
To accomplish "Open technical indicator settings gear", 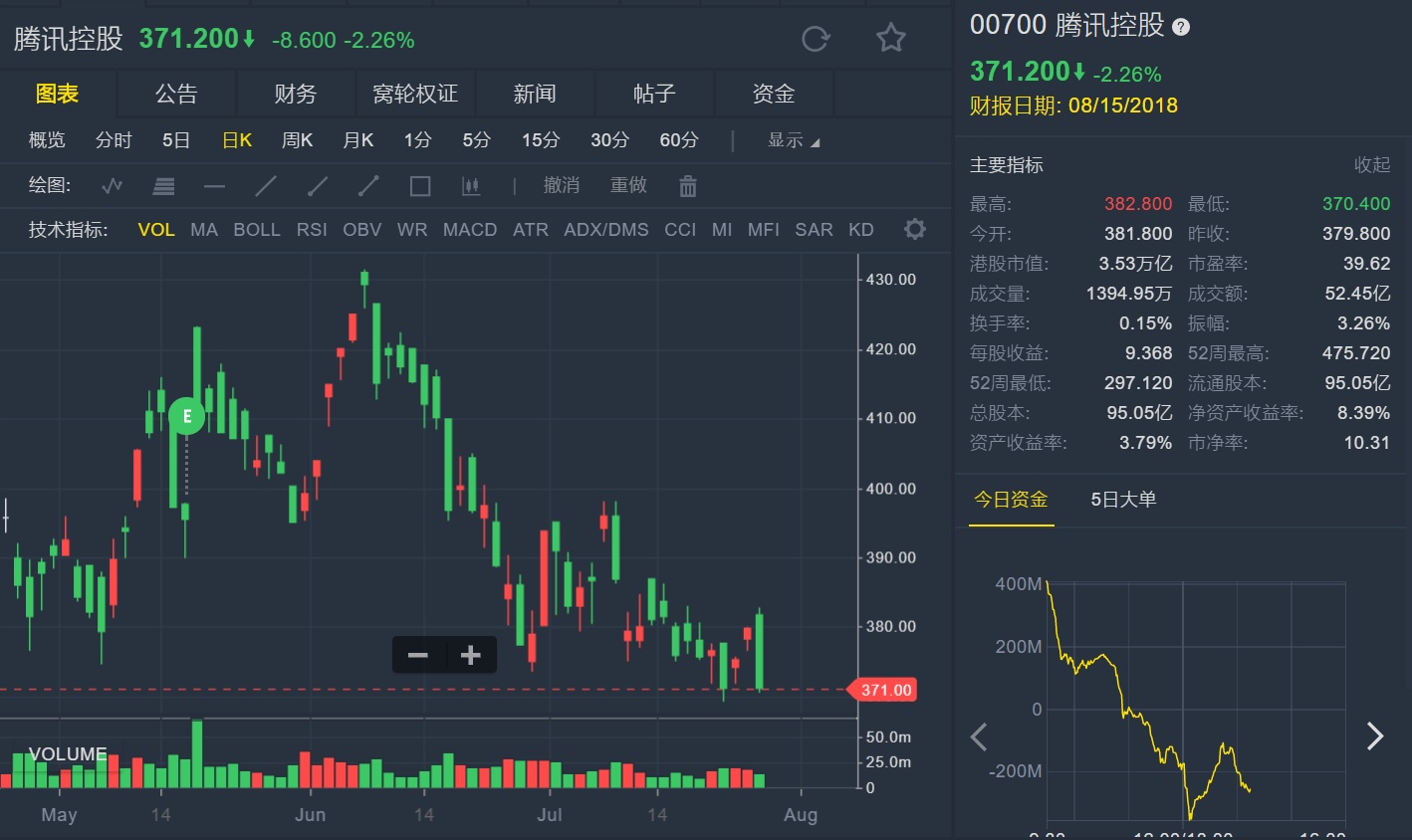I will 914,230.
